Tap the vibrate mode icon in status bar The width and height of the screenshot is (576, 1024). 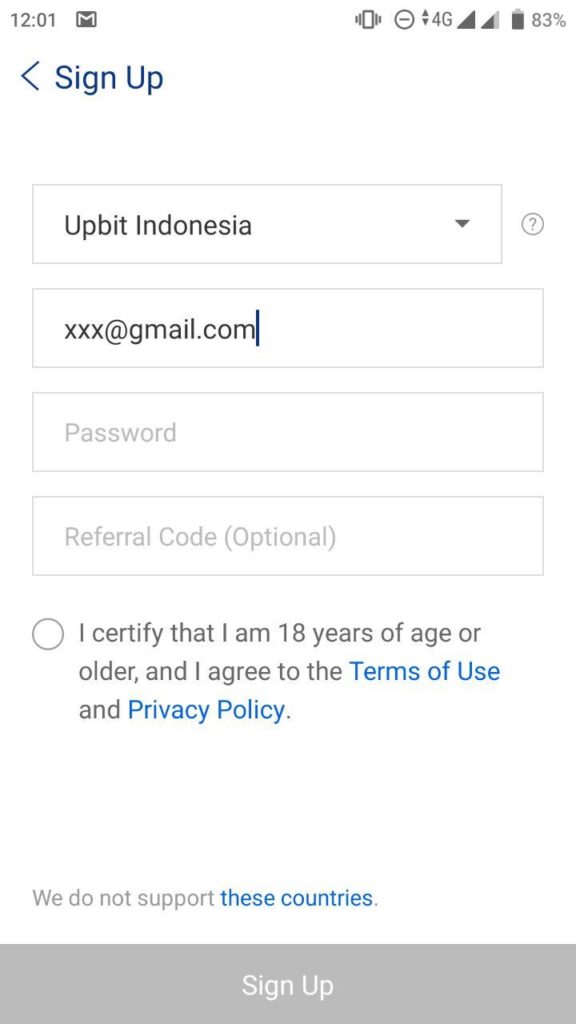[368, 20]
